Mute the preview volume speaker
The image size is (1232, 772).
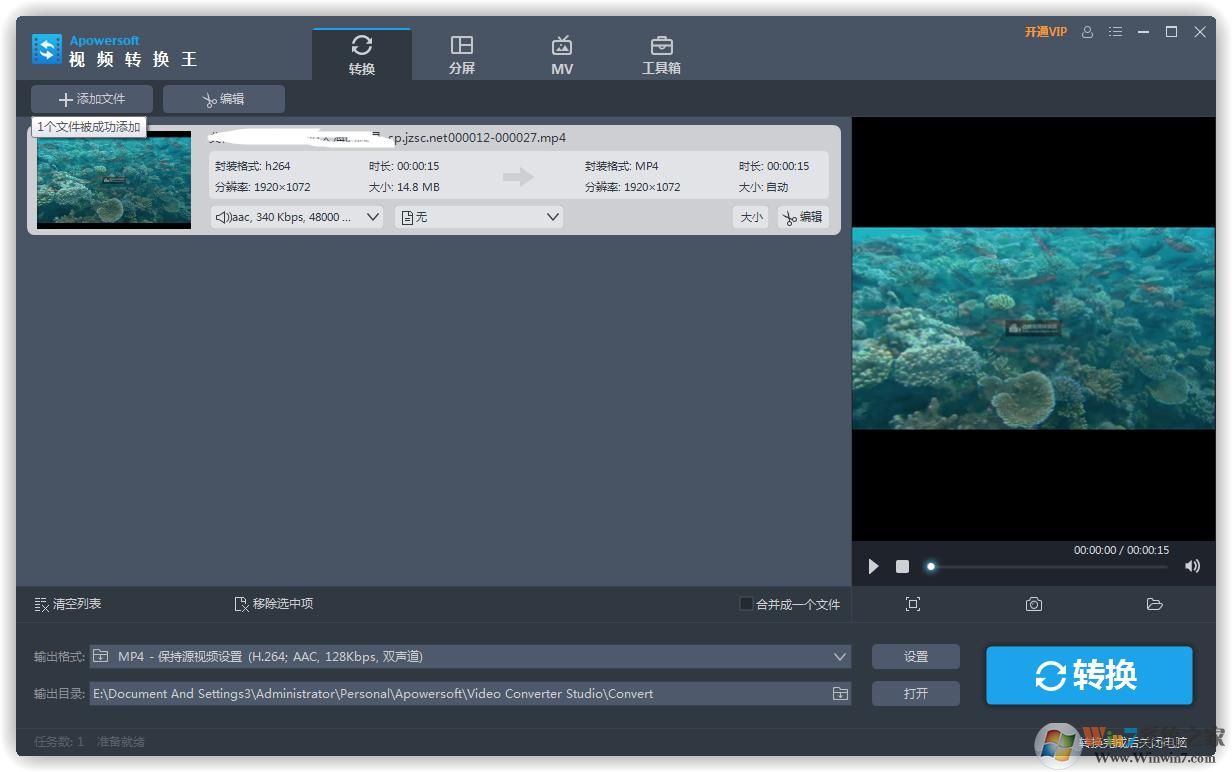[x=1192, y=566]
